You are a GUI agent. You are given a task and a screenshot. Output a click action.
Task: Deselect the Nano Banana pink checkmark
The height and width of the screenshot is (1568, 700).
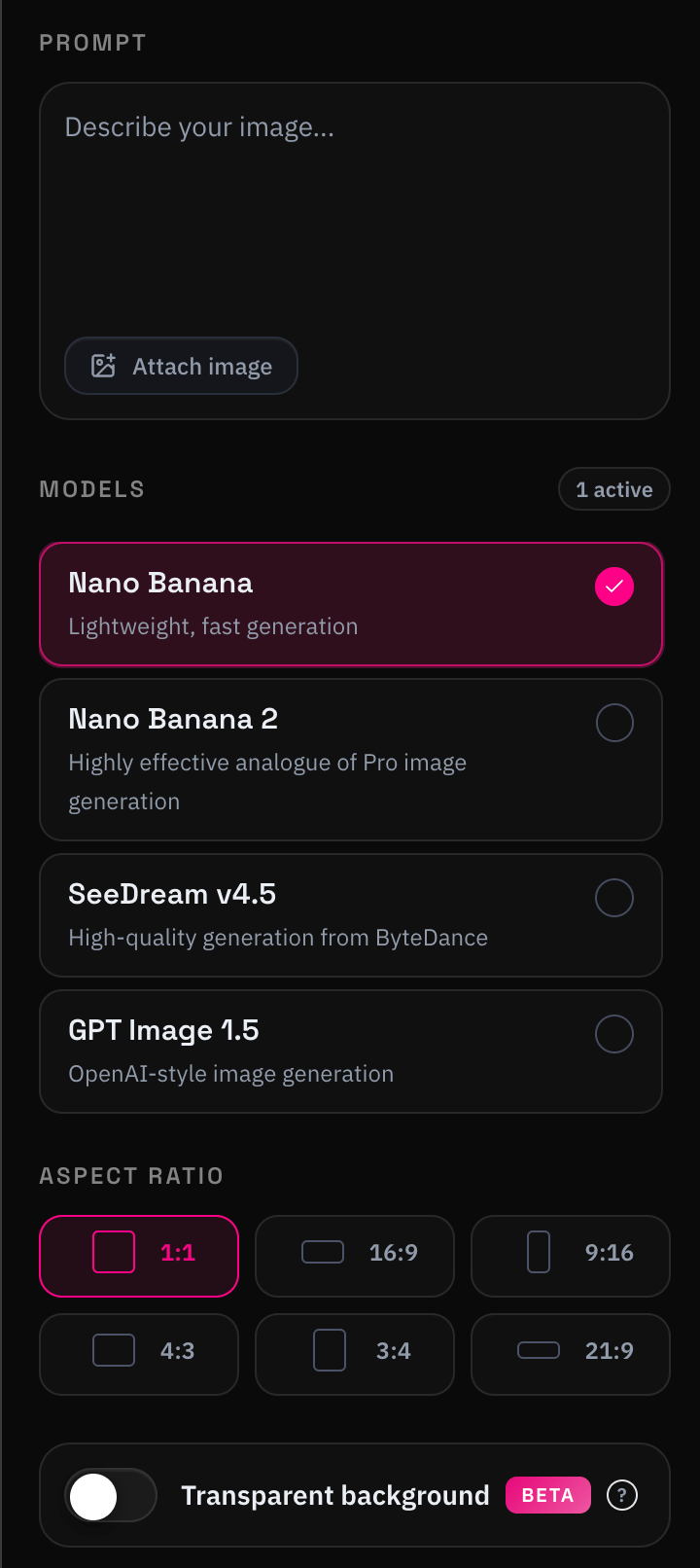614,587
